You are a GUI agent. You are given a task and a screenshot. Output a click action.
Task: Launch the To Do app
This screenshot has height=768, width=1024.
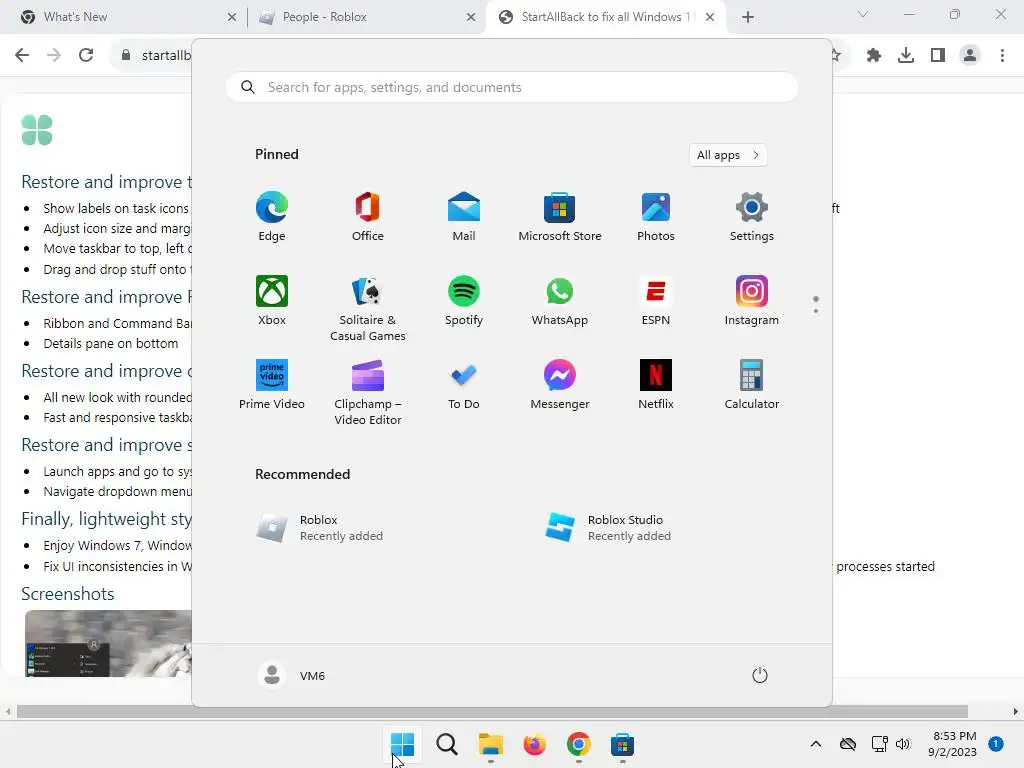[x=464, y=385]
